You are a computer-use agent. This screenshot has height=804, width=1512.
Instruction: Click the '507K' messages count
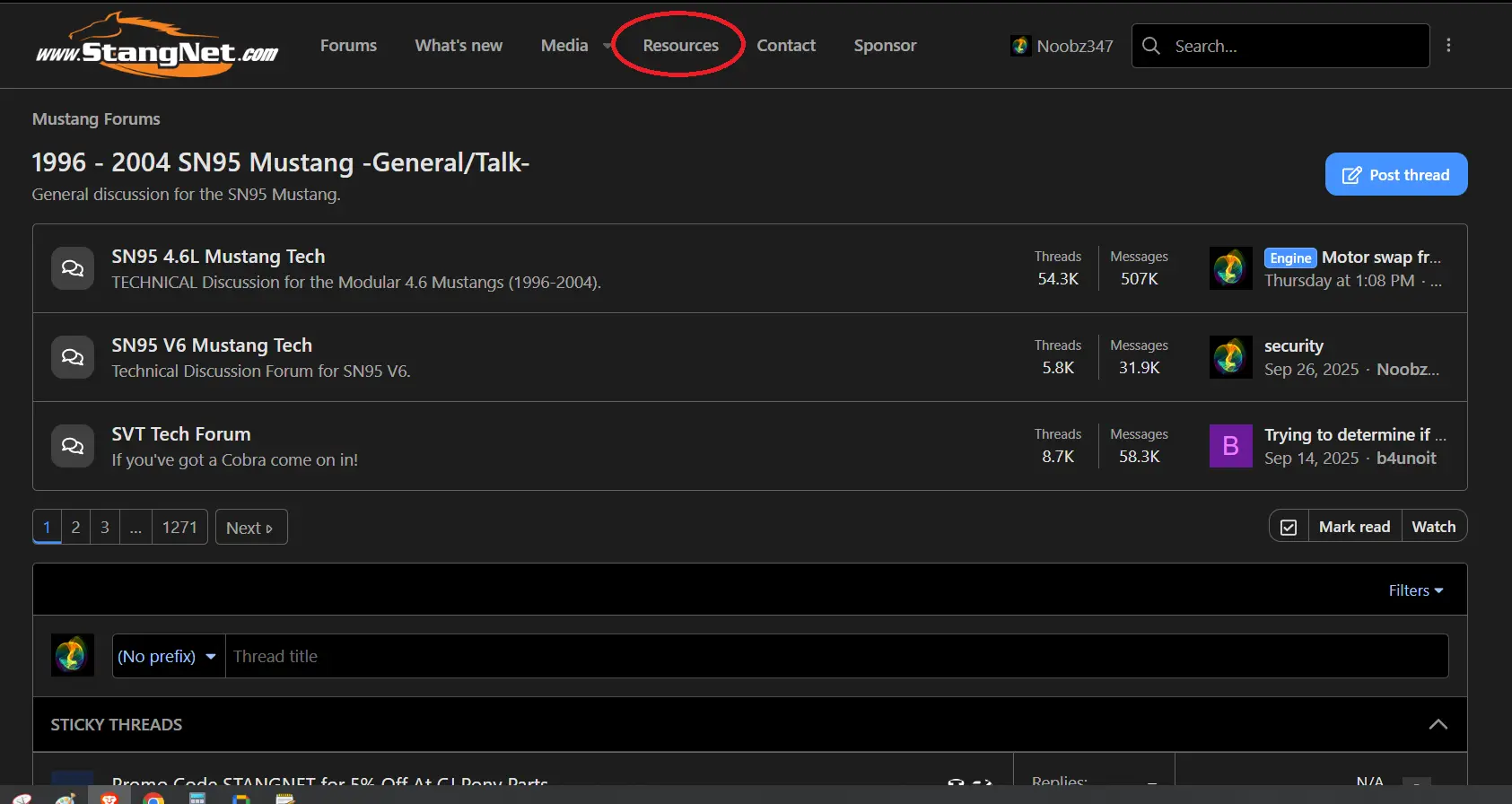[1139, 279]
